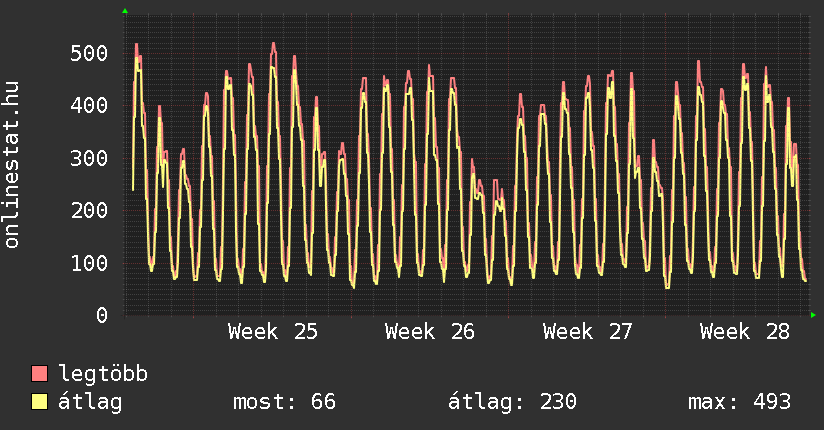The height and width of the screenshot is (430, 824).
Task: Click the átlag legend label next to the yellow swatch
Action: pos(90,402)
